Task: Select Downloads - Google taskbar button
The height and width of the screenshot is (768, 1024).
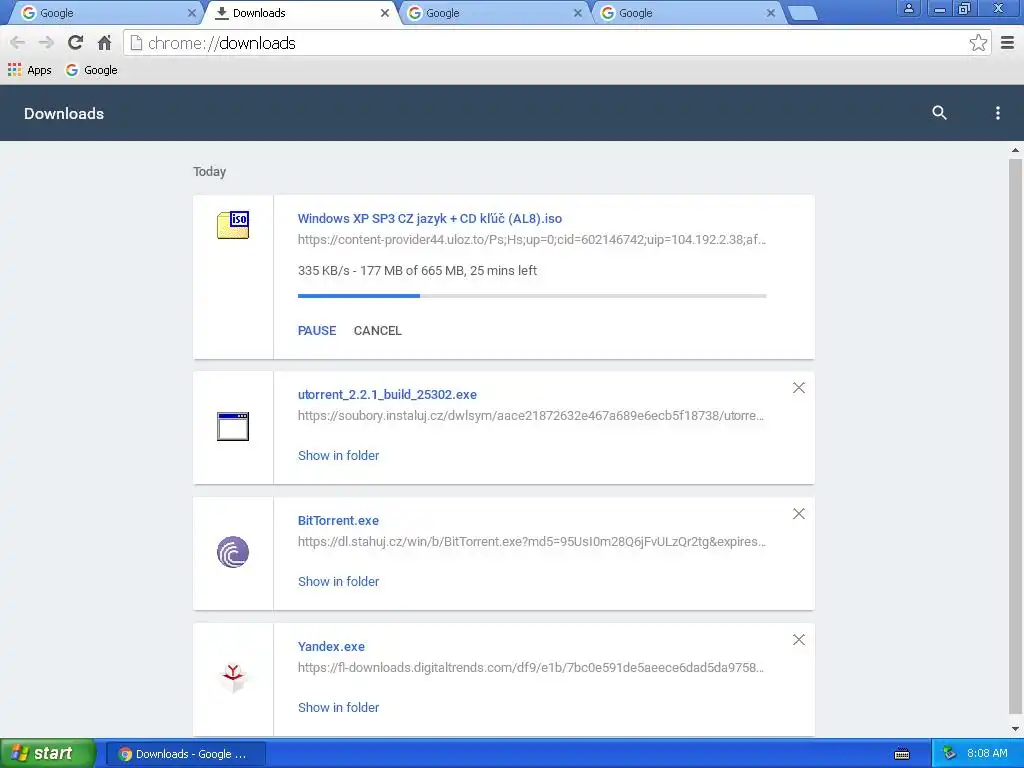Action: (x=185, y=754)
